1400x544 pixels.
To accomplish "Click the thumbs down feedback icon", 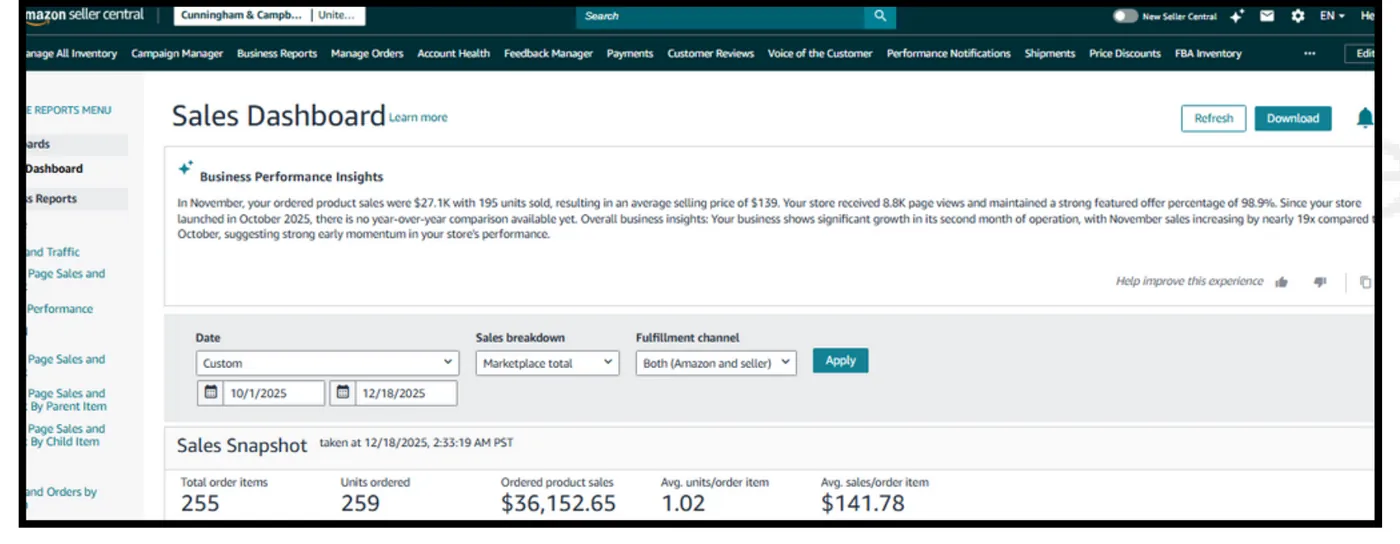I will click(x=1320, y=282).
